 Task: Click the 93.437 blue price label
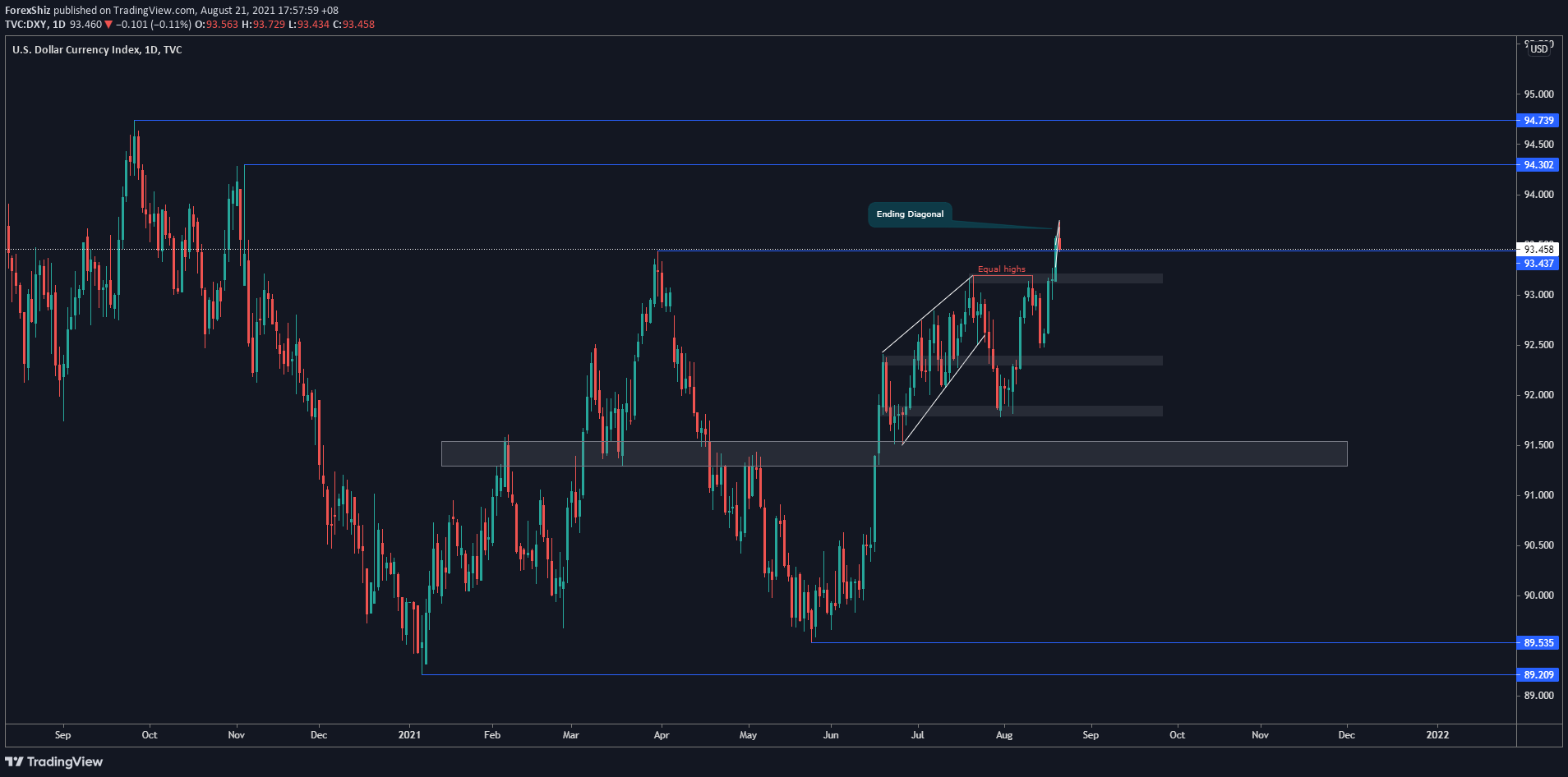point(1538,264)
